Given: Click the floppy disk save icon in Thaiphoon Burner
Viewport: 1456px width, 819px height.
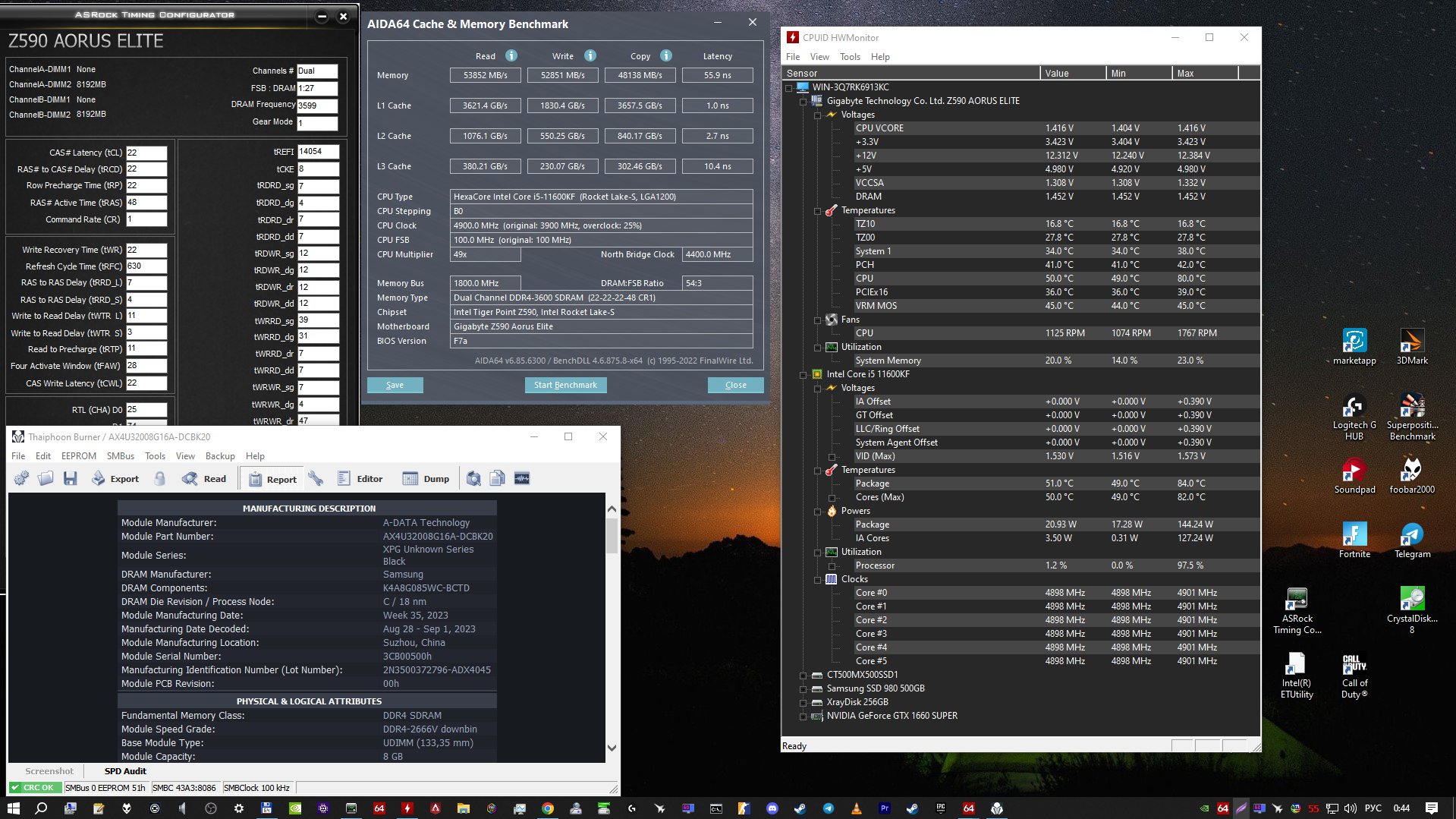Looking at the screenshot, I should point(71,478).
